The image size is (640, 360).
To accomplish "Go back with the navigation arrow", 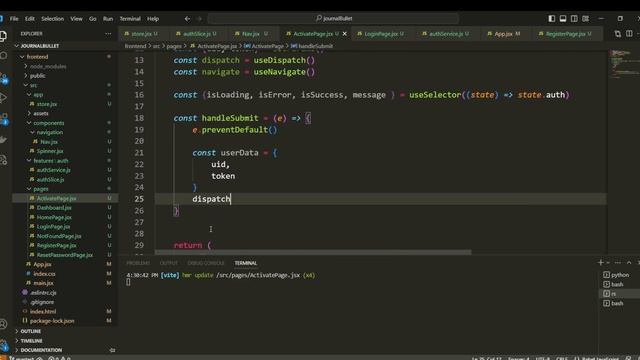I will (x=187, y=19).
